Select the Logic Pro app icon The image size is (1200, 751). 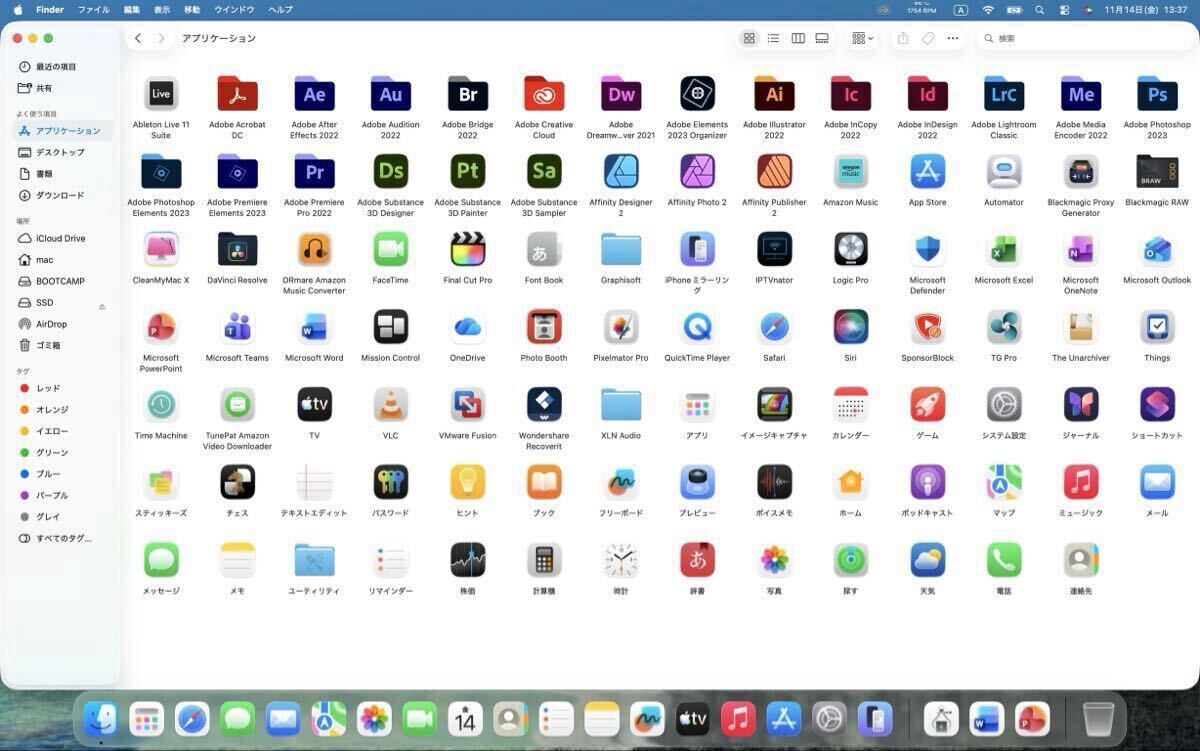851,249
